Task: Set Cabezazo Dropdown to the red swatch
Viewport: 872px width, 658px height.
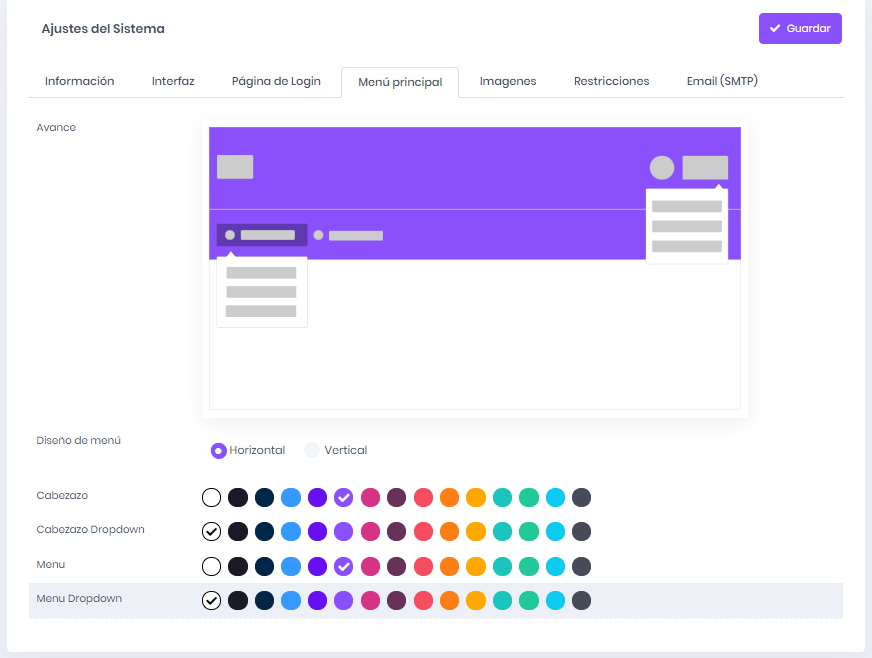Action: 423,532
